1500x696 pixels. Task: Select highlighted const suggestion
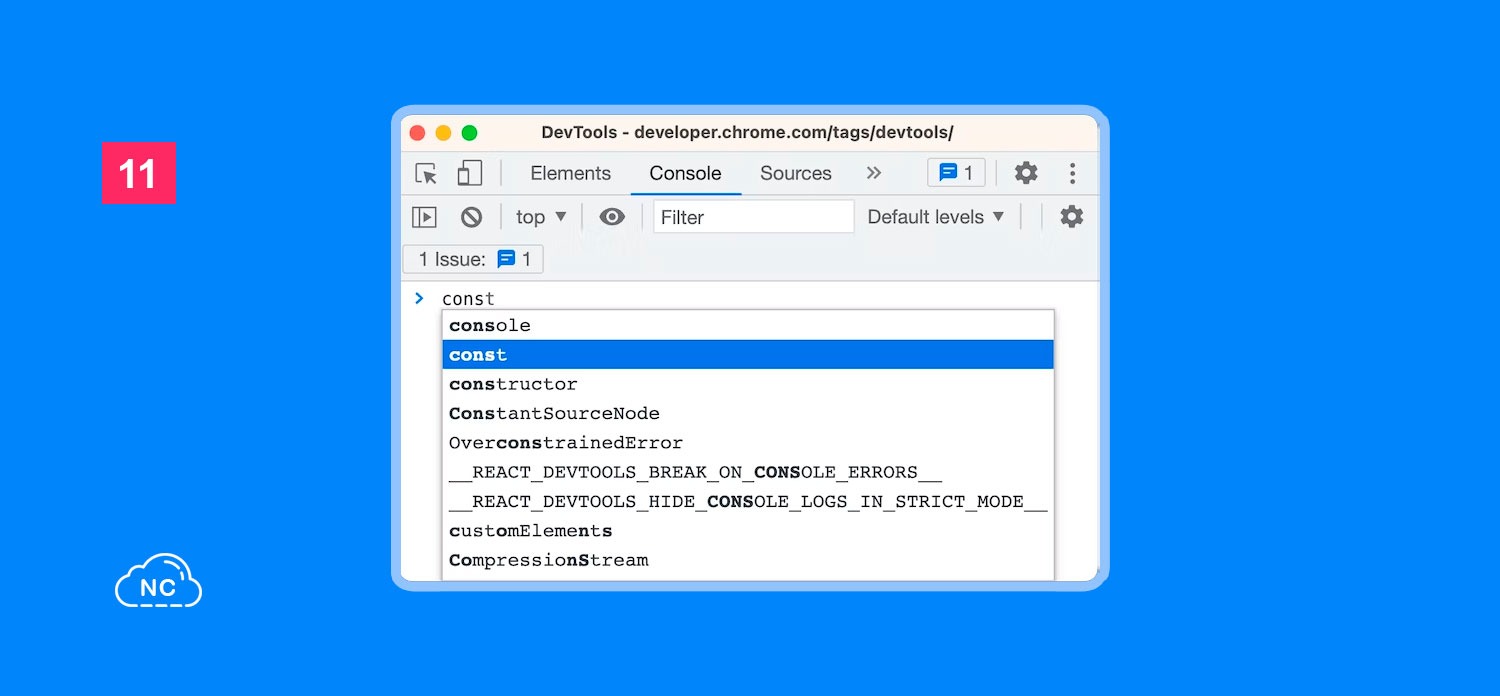[748, 355]
